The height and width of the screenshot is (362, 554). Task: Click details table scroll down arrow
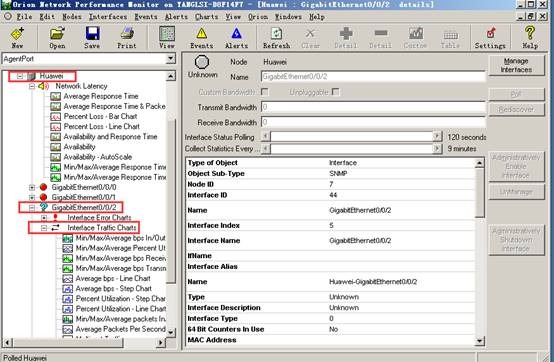point(479,341)
